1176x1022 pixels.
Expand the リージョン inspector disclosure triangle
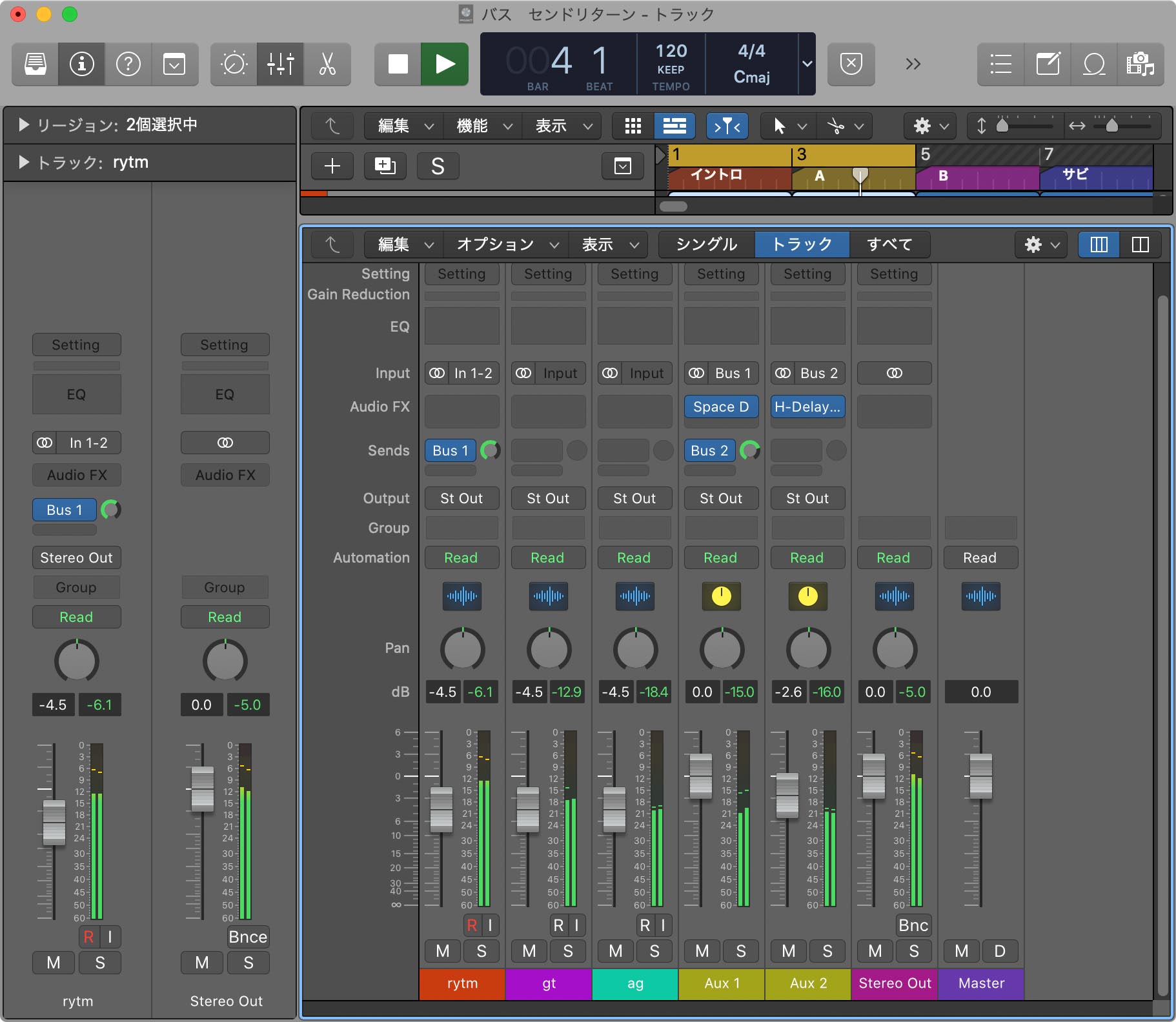coord(24,125)
